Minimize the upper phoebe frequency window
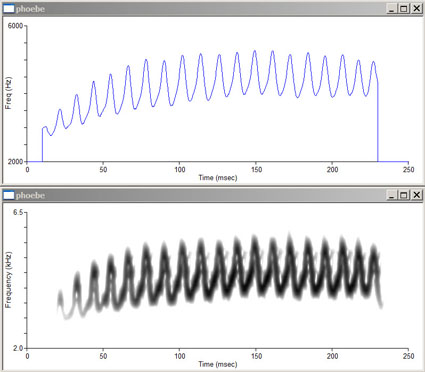The image size is (425, 372). 391,8
